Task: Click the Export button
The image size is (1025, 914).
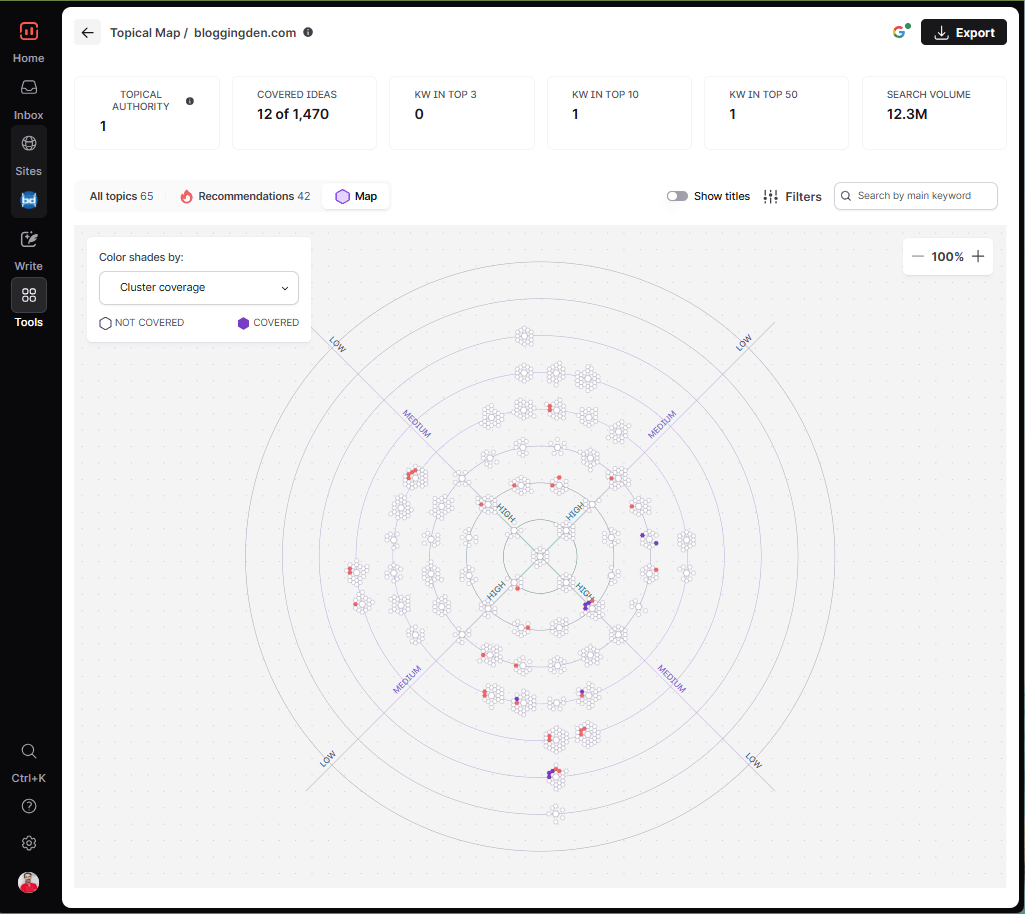Action: (x=964, y=32)
